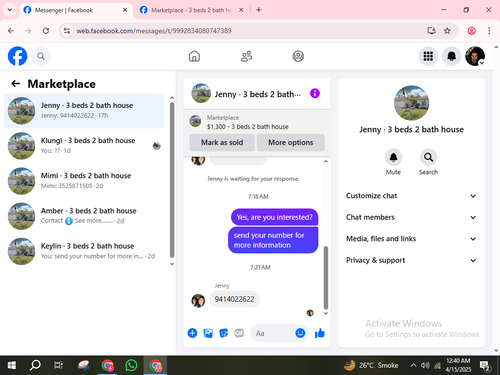Choose a sticker icon in composer
500x375 pixels.
coord(223,333)
